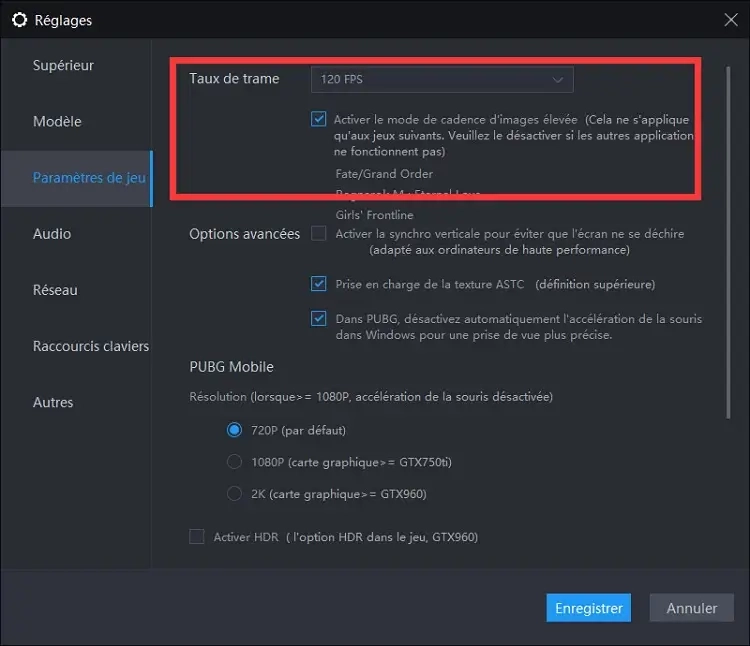Switch to the Autres tab
This screenshot has width=750, height=646.
tap(53, 402)
